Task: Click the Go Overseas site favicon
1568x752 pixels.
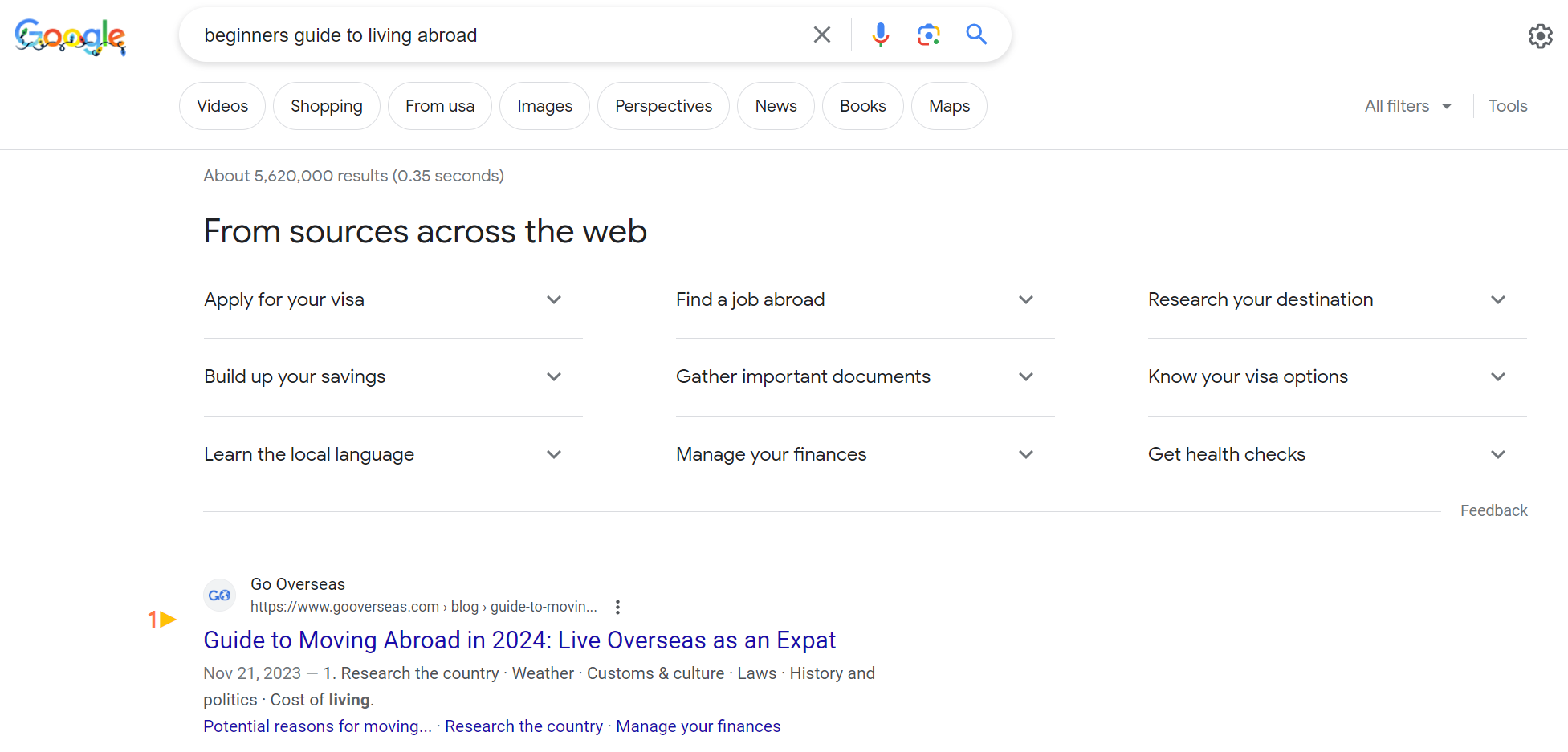Action: tap(220, 595)
